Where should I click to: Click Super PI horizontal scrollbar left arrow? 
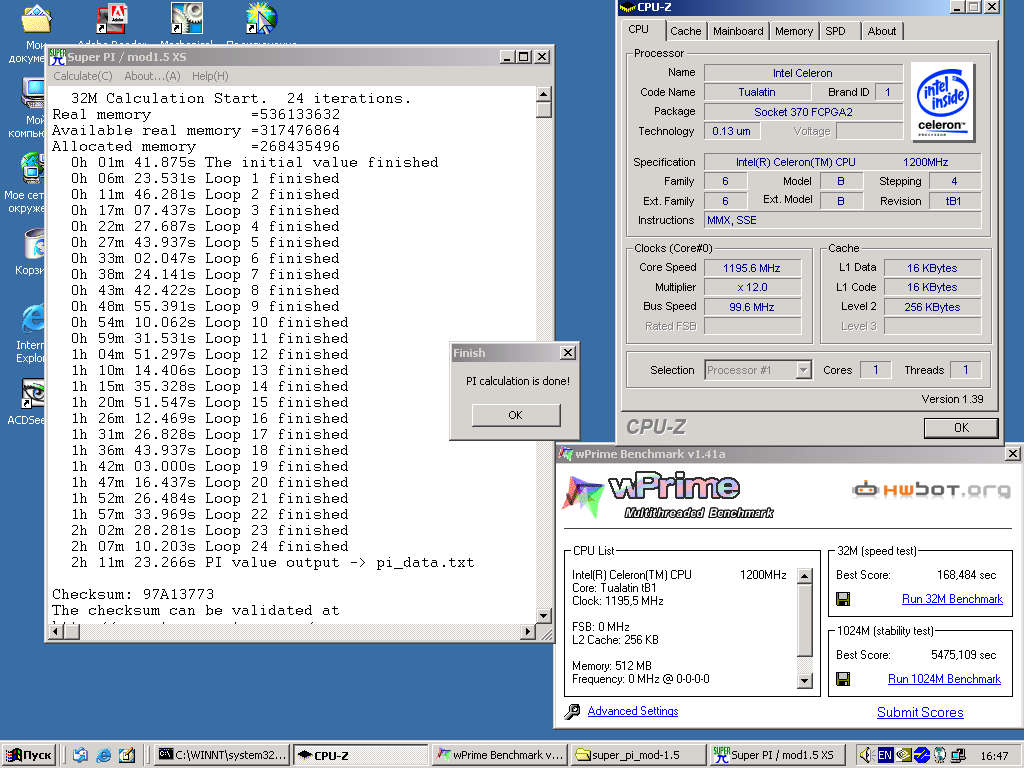(57, 632)
